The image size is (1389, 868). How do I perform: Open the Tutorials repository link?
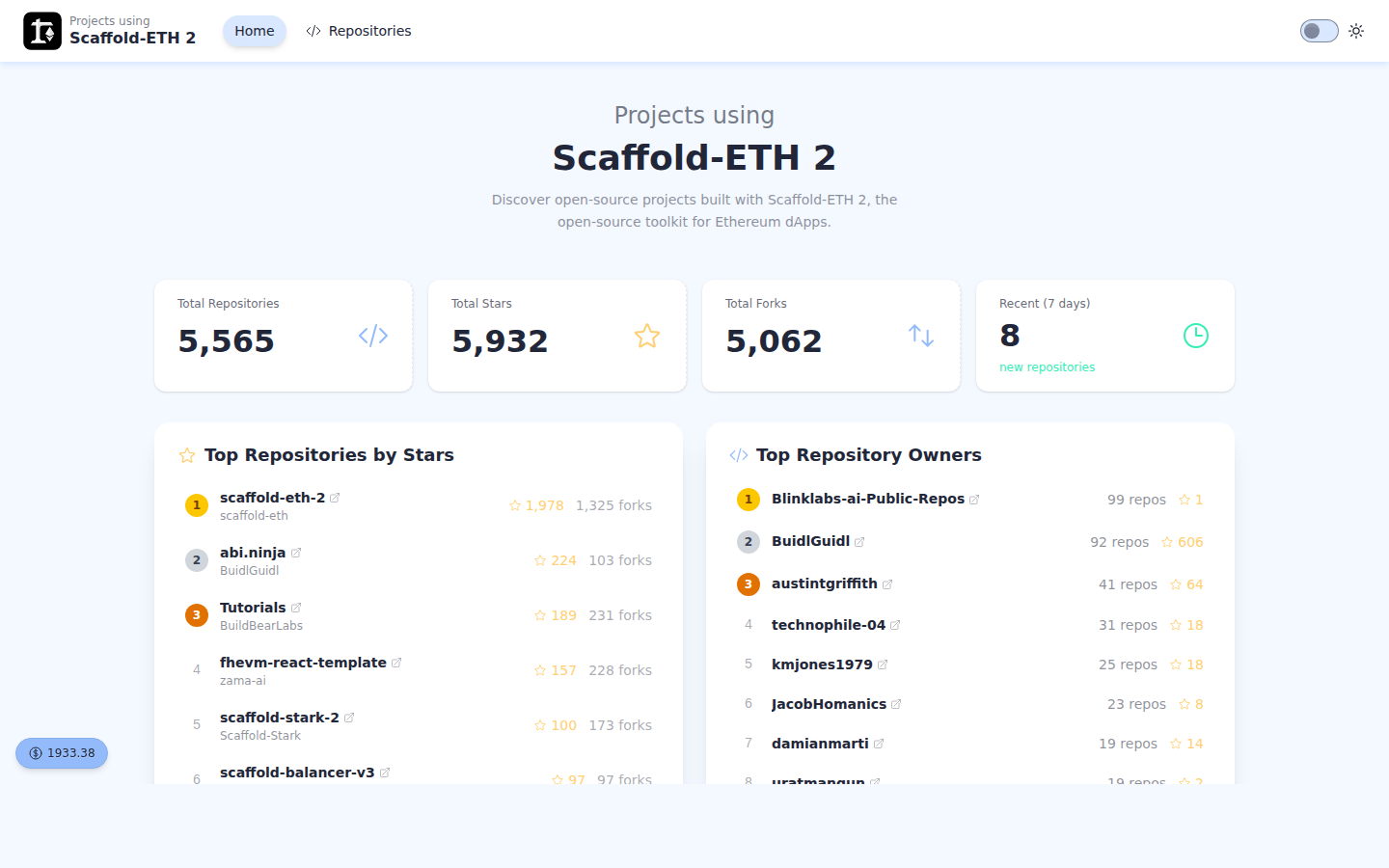tap(253, 608)
